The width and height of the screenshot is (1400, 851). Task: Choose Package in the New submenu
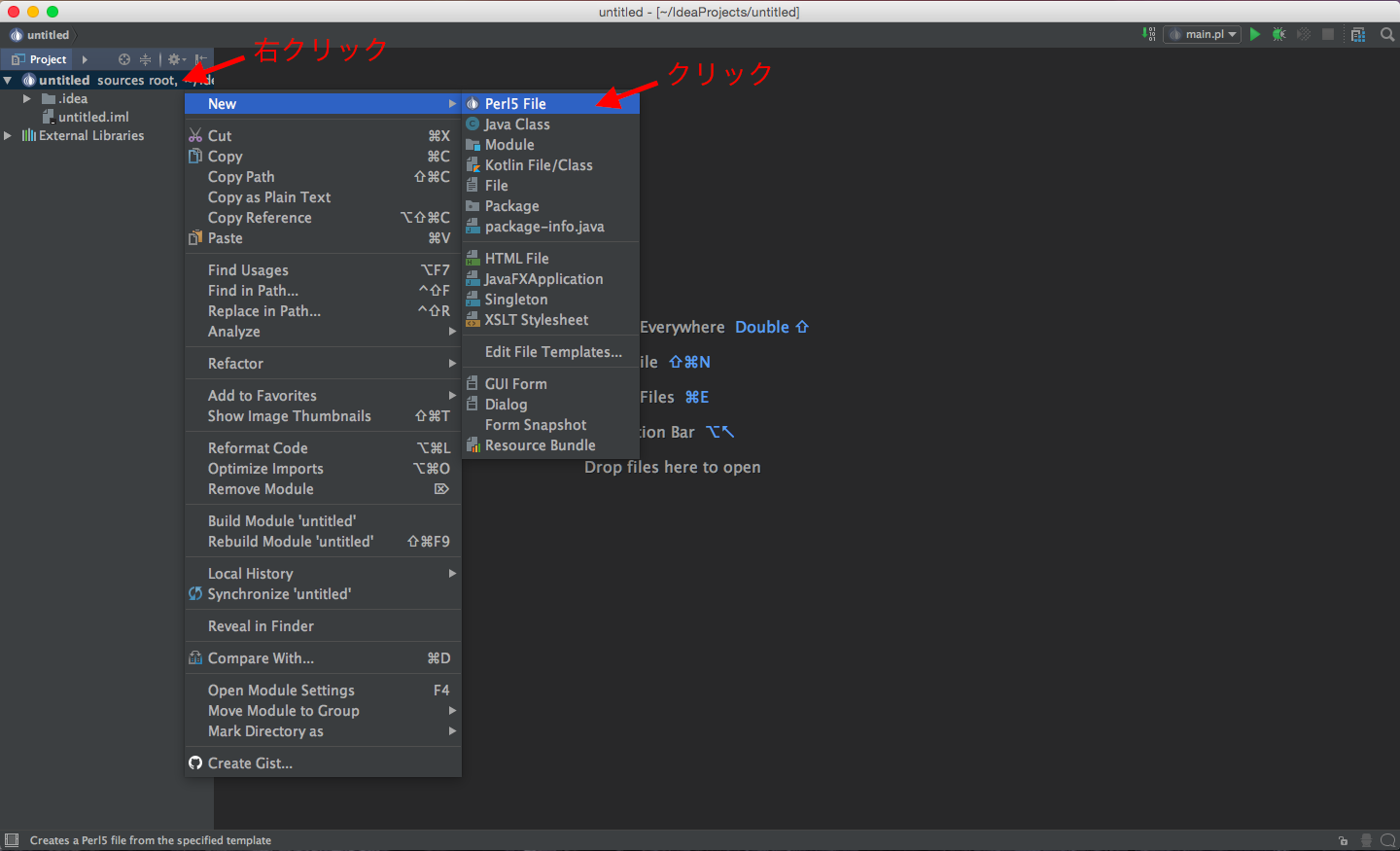pyautogui.click(x=550, y=206)
